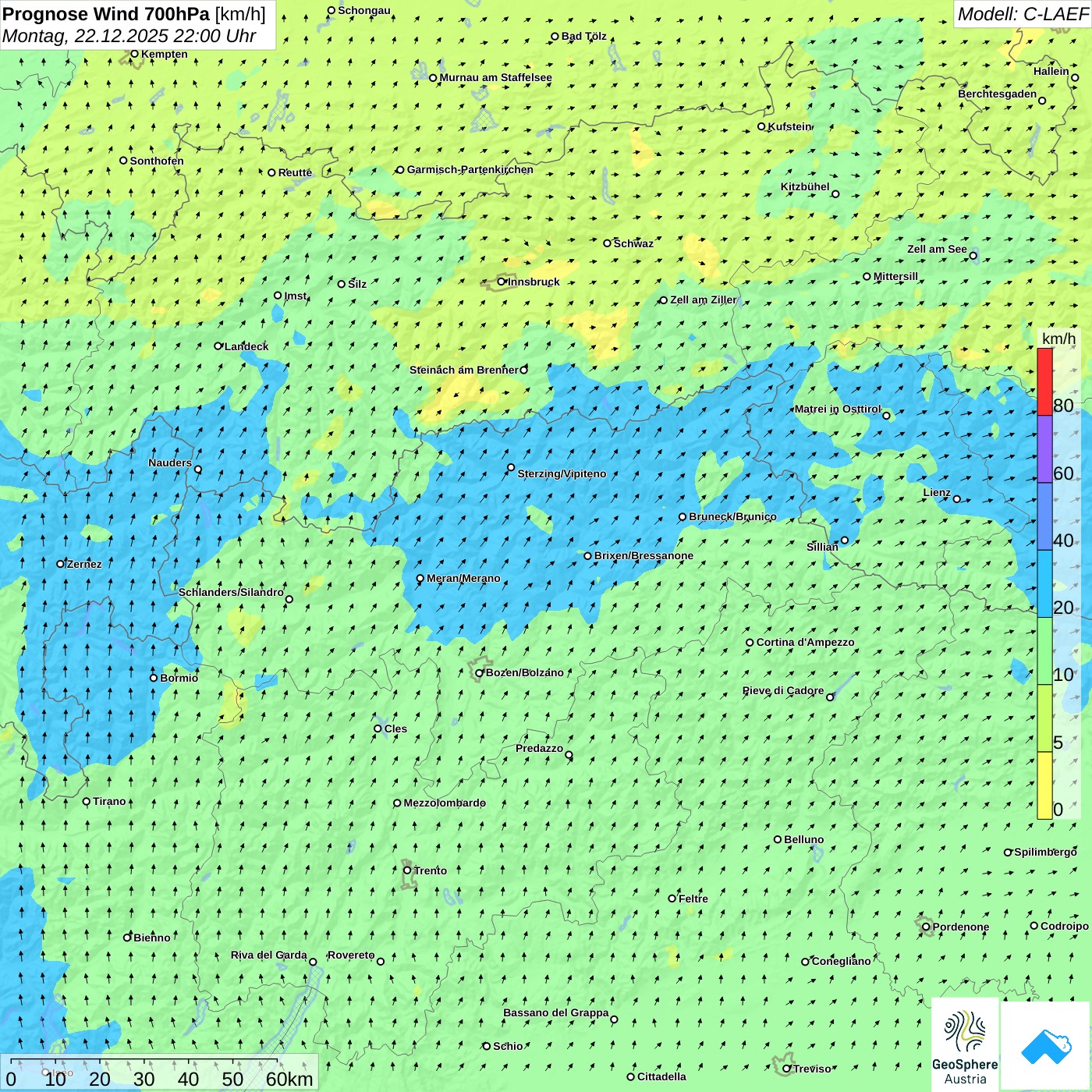1092x1092 pixels.
Task: Select the Kitzbühel city label
Action: [805, 186]
